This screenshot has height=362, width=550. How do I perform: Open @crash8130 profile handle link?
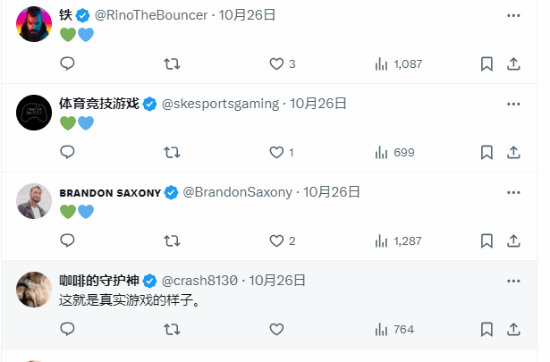click(x=200, y=281)
